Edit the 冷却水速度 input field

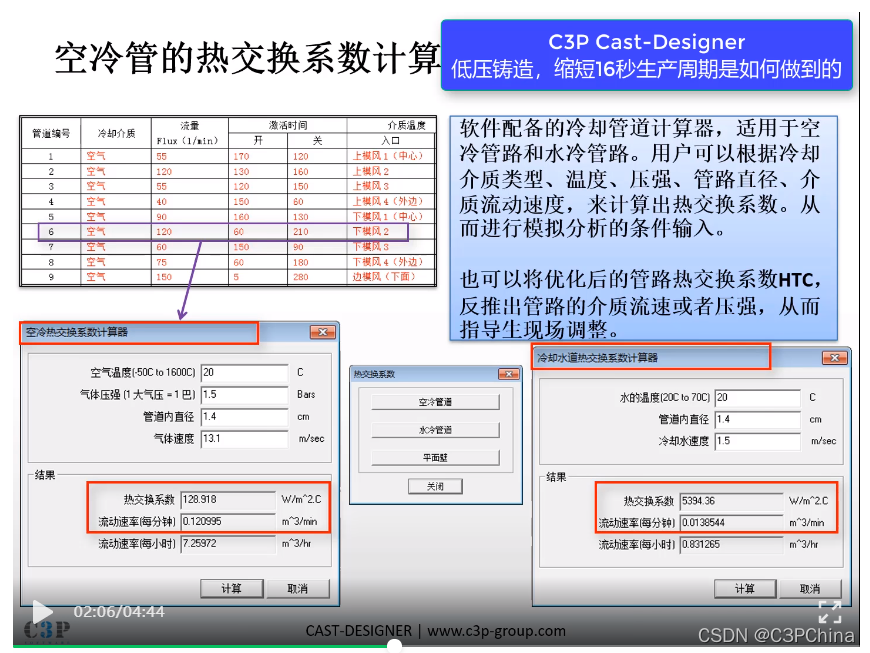pyautogui.click(x=757, y=441)
